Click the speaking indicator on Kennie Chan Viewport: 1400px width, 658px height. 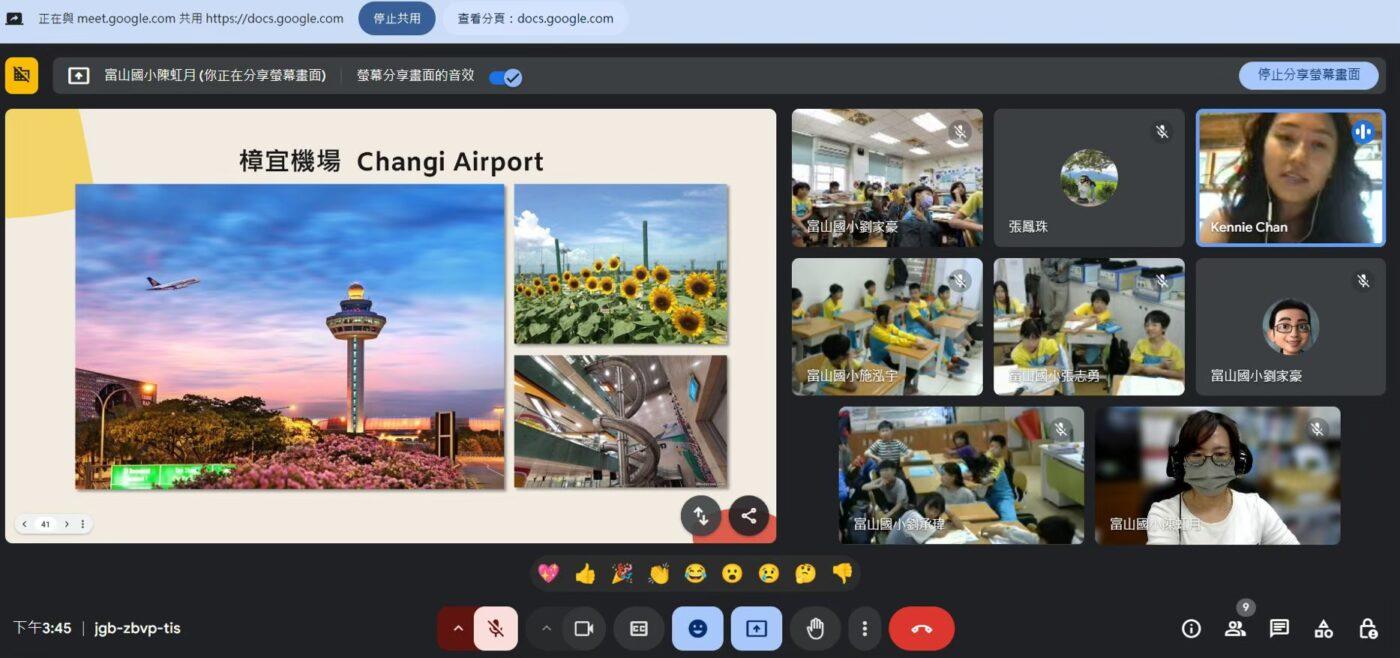coord(1362,132)
